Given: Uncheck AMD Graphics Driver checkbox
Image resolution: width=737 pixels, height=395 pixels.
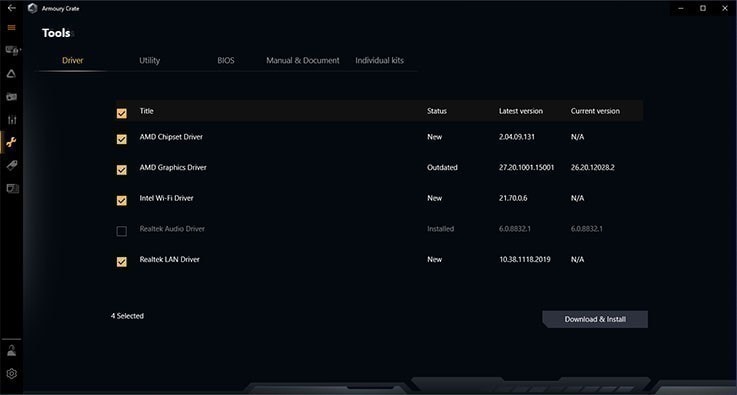Looking at the screenshot, I should [x=122, y=170].
